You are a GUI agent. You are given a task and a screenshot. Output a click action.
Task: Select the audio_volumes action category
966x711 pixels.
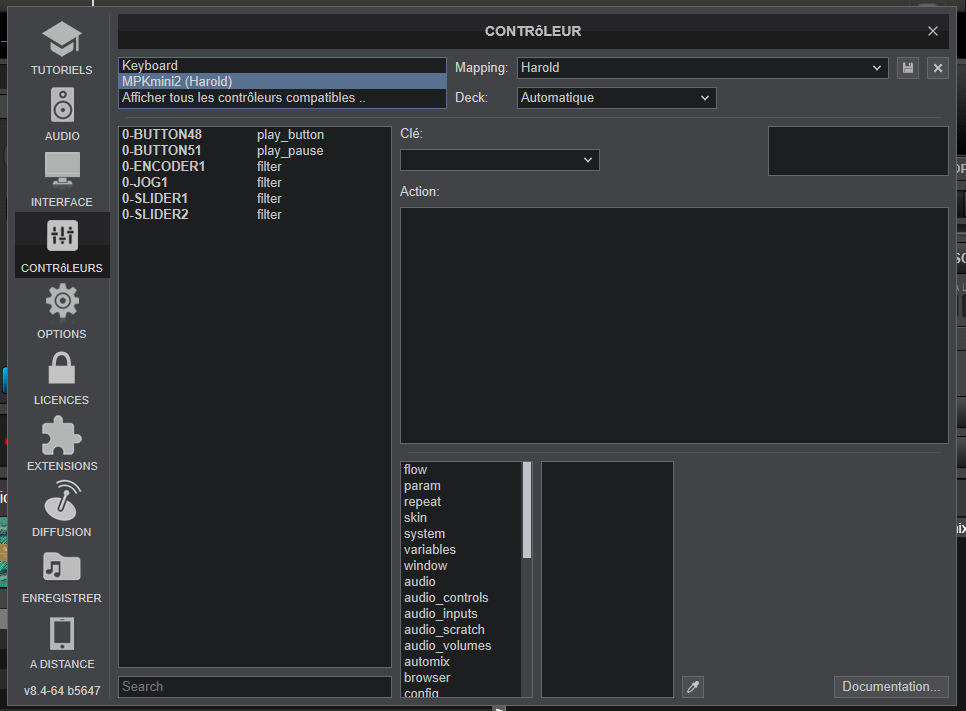[461, 646]
